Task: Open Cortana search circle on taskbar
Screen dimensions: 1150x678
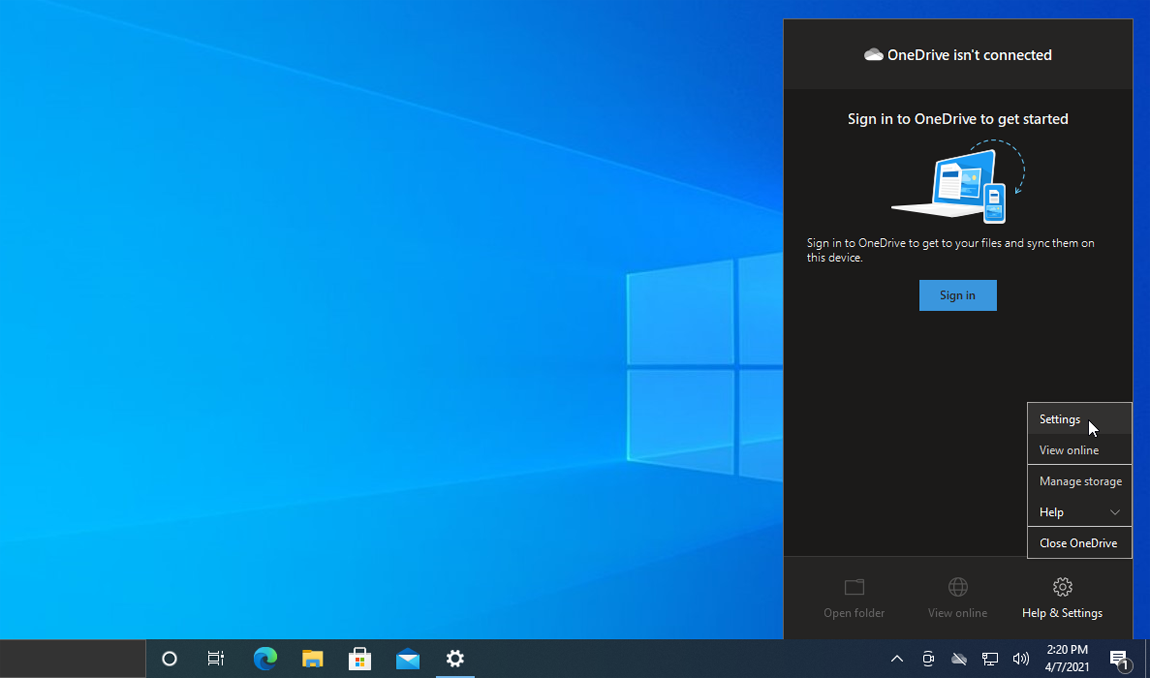Action: coord(169,658)
